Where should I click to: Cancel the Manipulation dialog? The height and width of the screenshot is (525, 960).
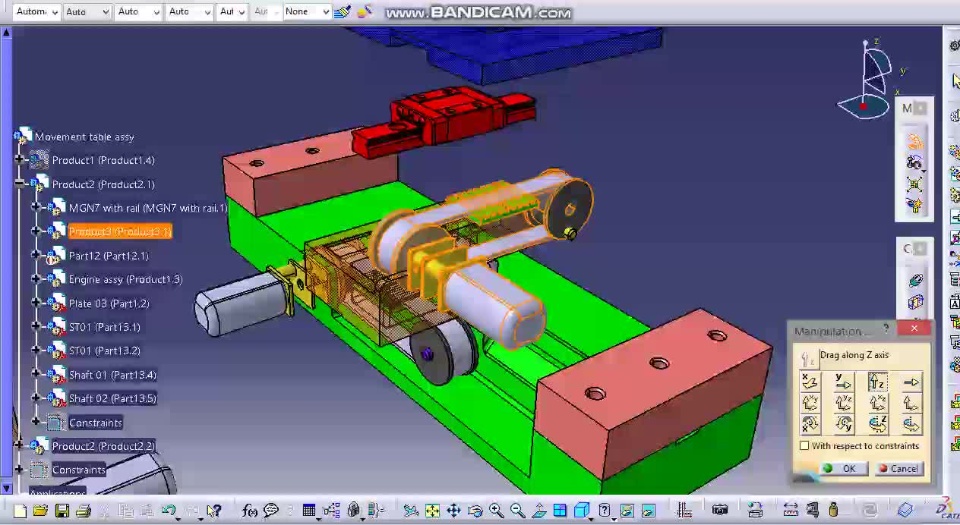pyautogui.click(x=899, y=469)
